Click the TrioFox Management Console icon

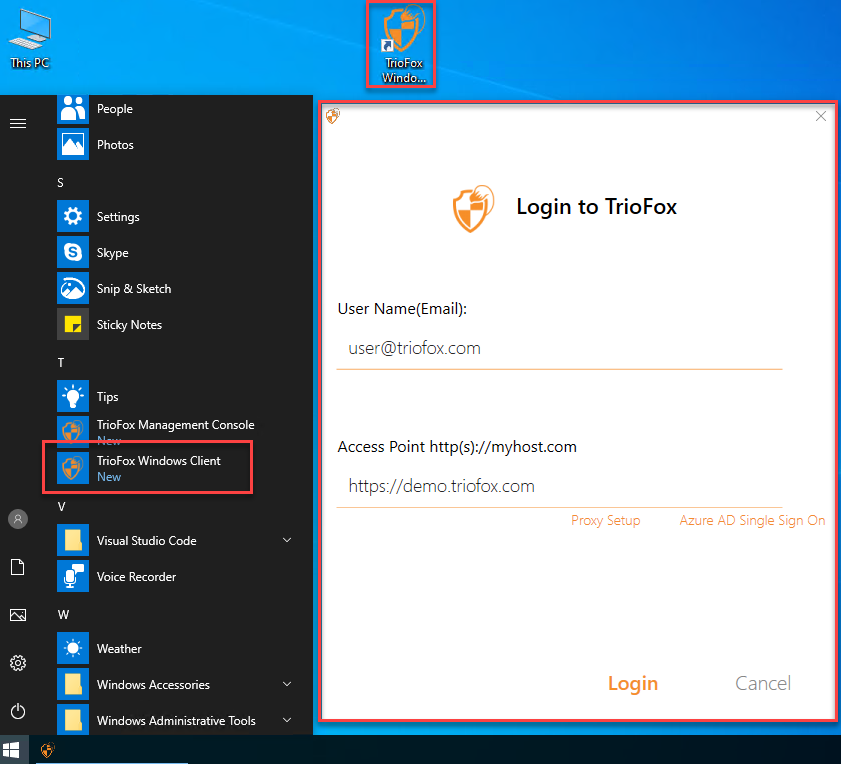pos(73,430)
